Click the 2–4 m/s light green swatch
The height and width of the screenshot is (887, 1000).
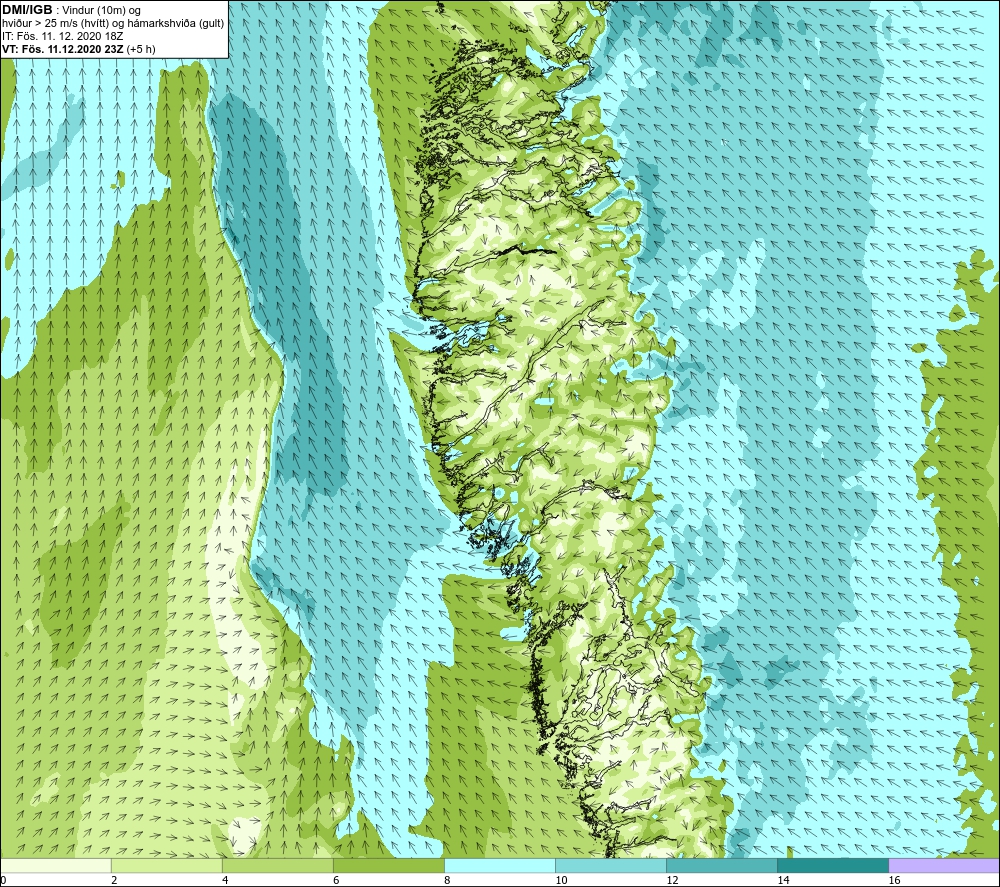pos(166,865)
